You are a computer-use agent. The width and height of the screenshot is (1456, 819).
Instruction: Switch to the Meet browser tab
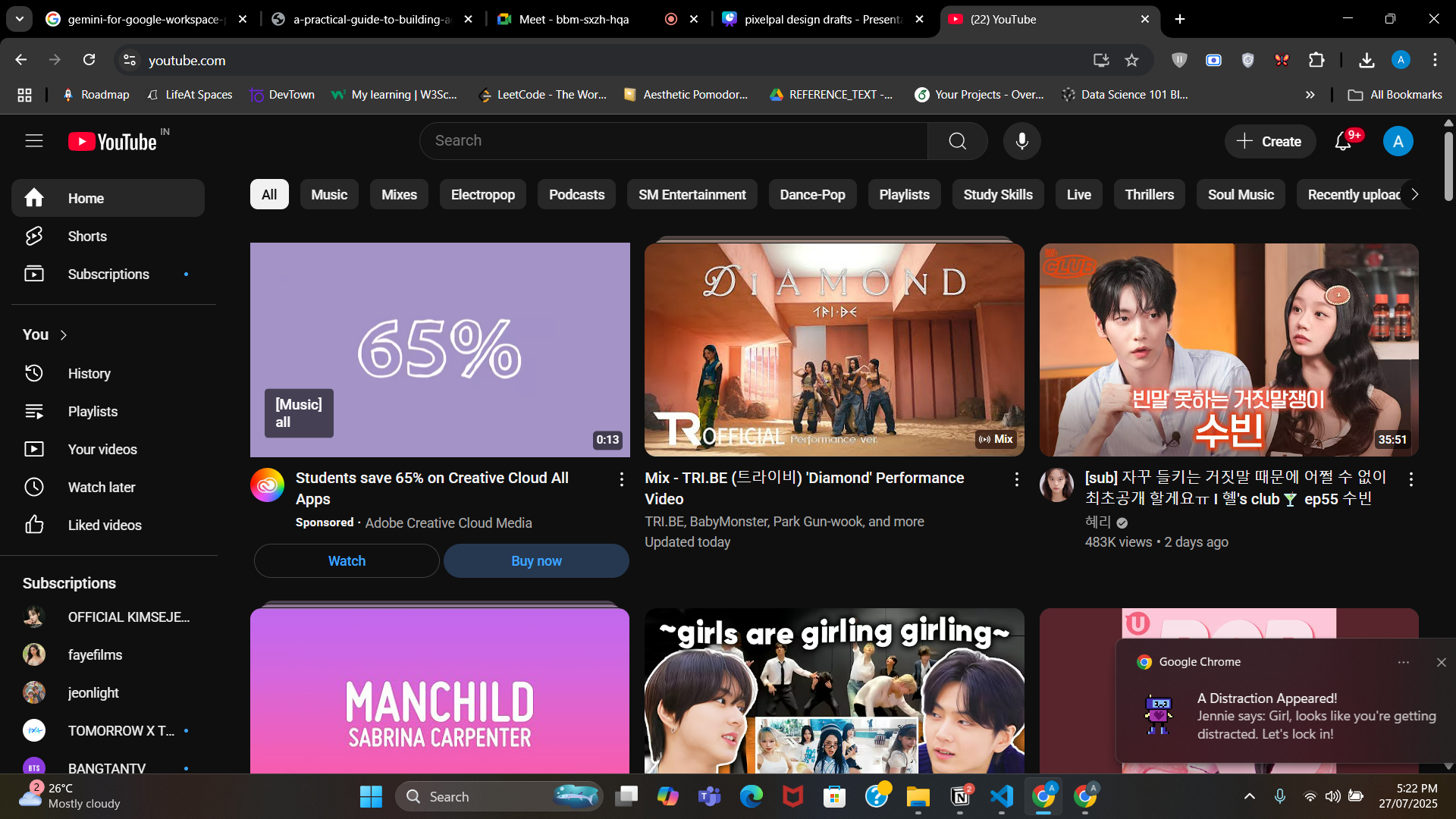coord(574,19)
